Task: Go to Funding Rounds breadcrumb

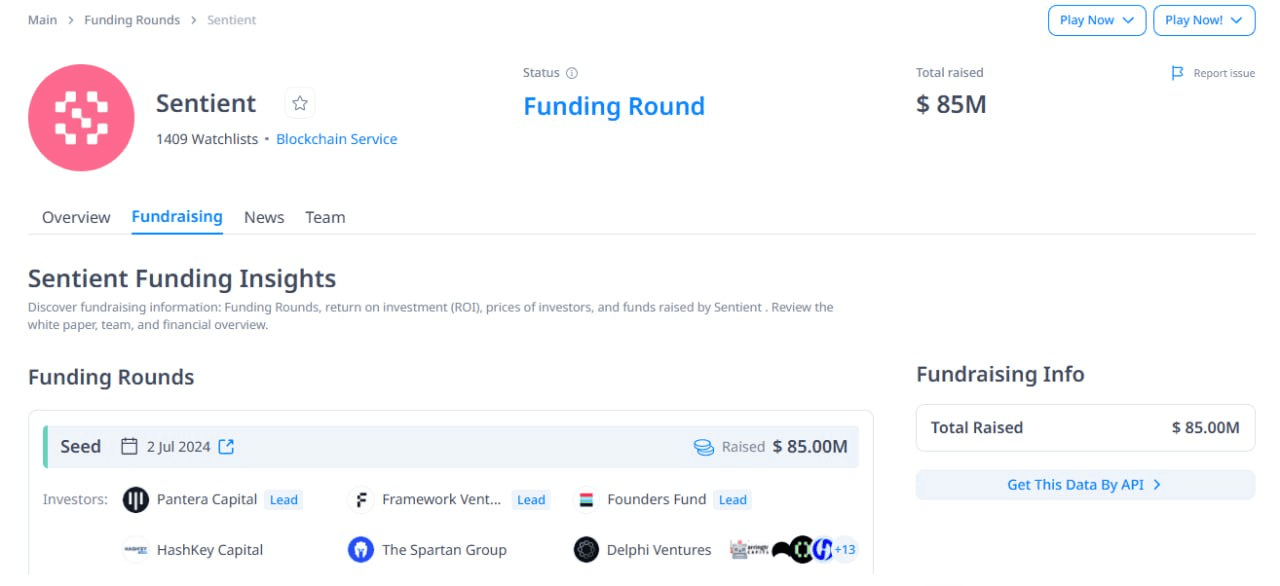Action: coord(132,20)
